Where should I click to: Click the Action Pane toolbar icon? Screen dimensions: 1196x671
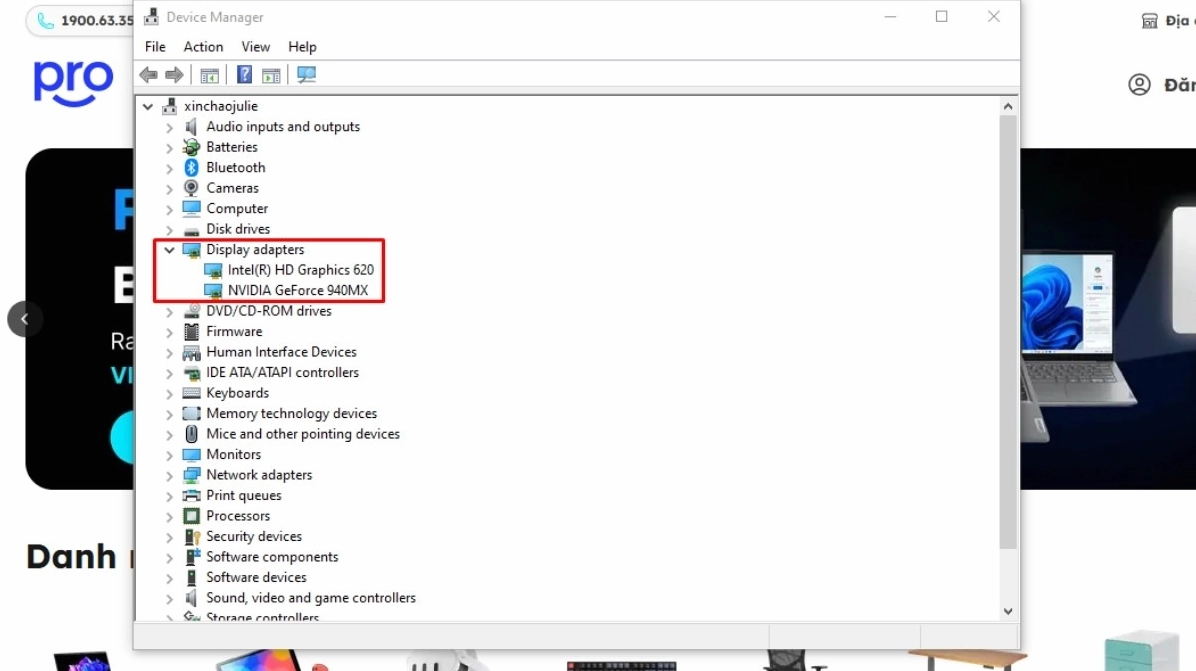(x=271, y=75)
